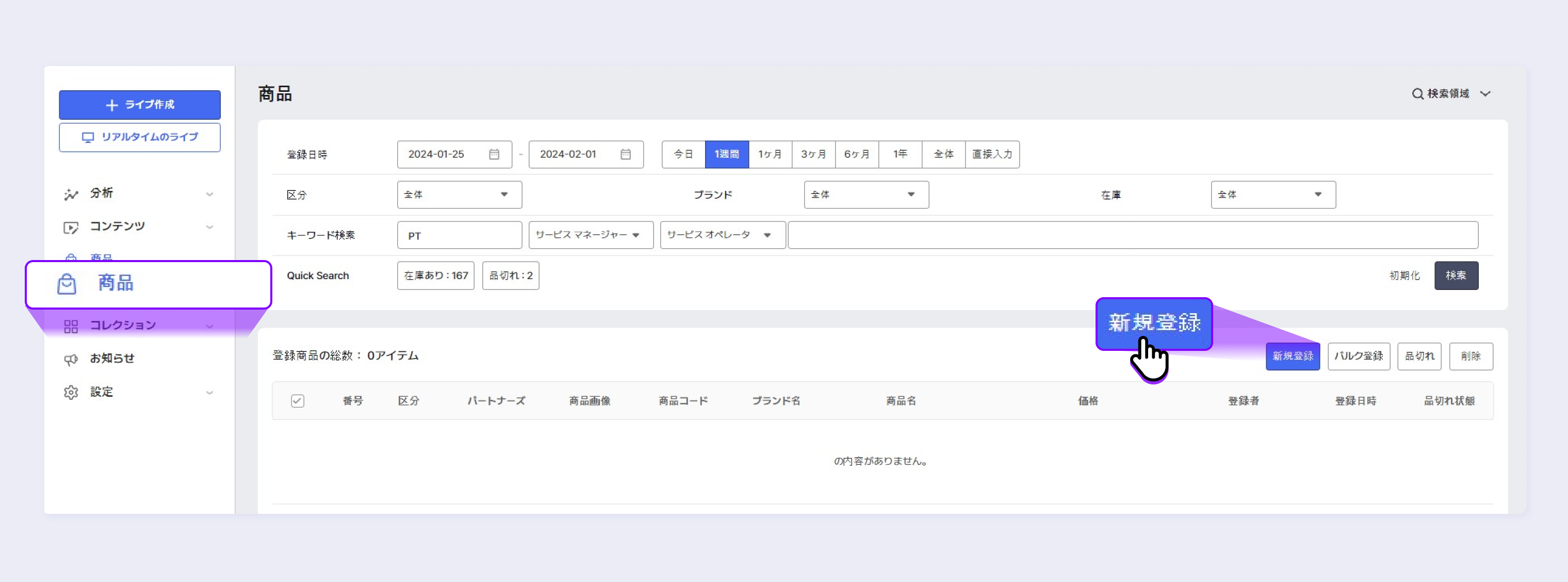Open the サービス マネージャー dropdown
1568x582 pixels.
590,235
